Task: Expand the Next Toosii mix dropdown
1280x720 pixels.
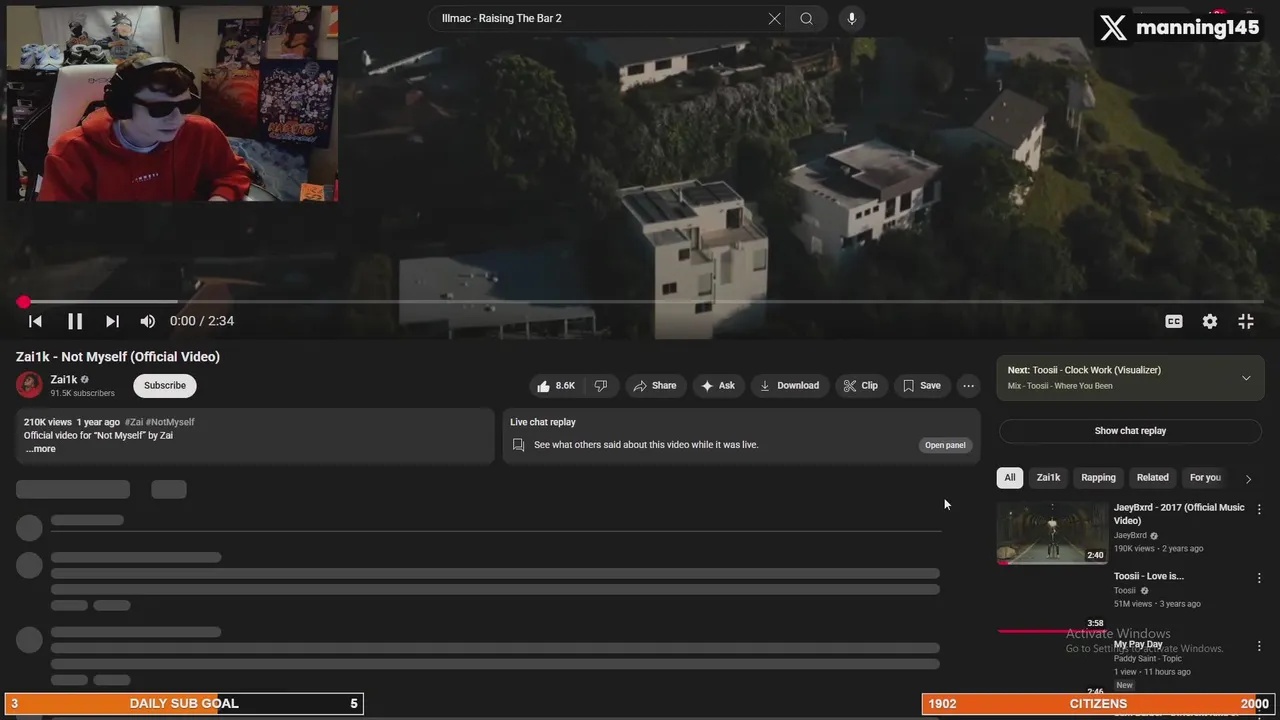Action: (x=1246, y=378)
